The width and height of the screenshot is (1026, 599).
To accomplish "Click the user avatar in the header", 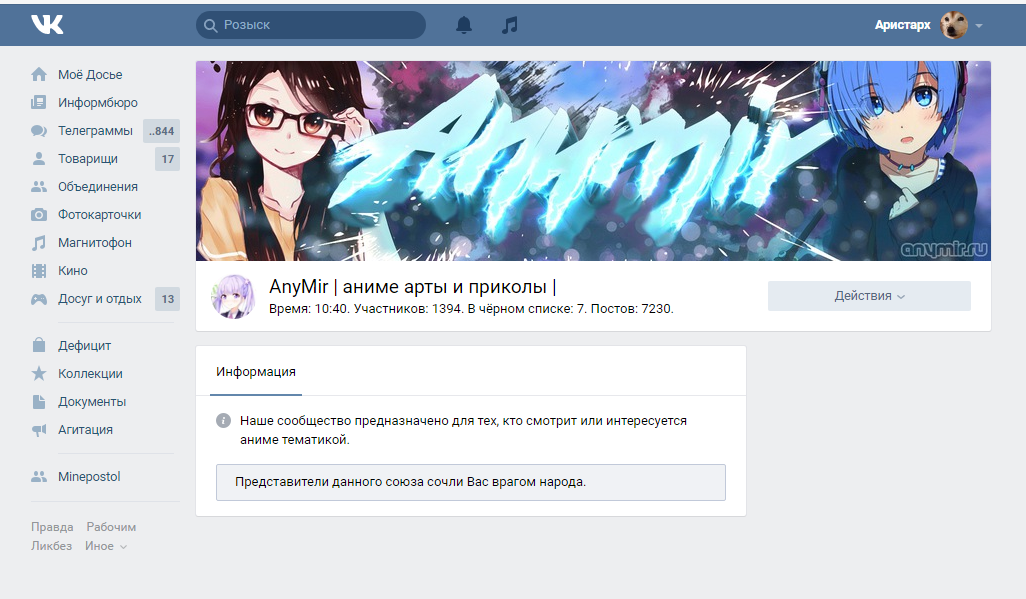I will pos(954,25).
